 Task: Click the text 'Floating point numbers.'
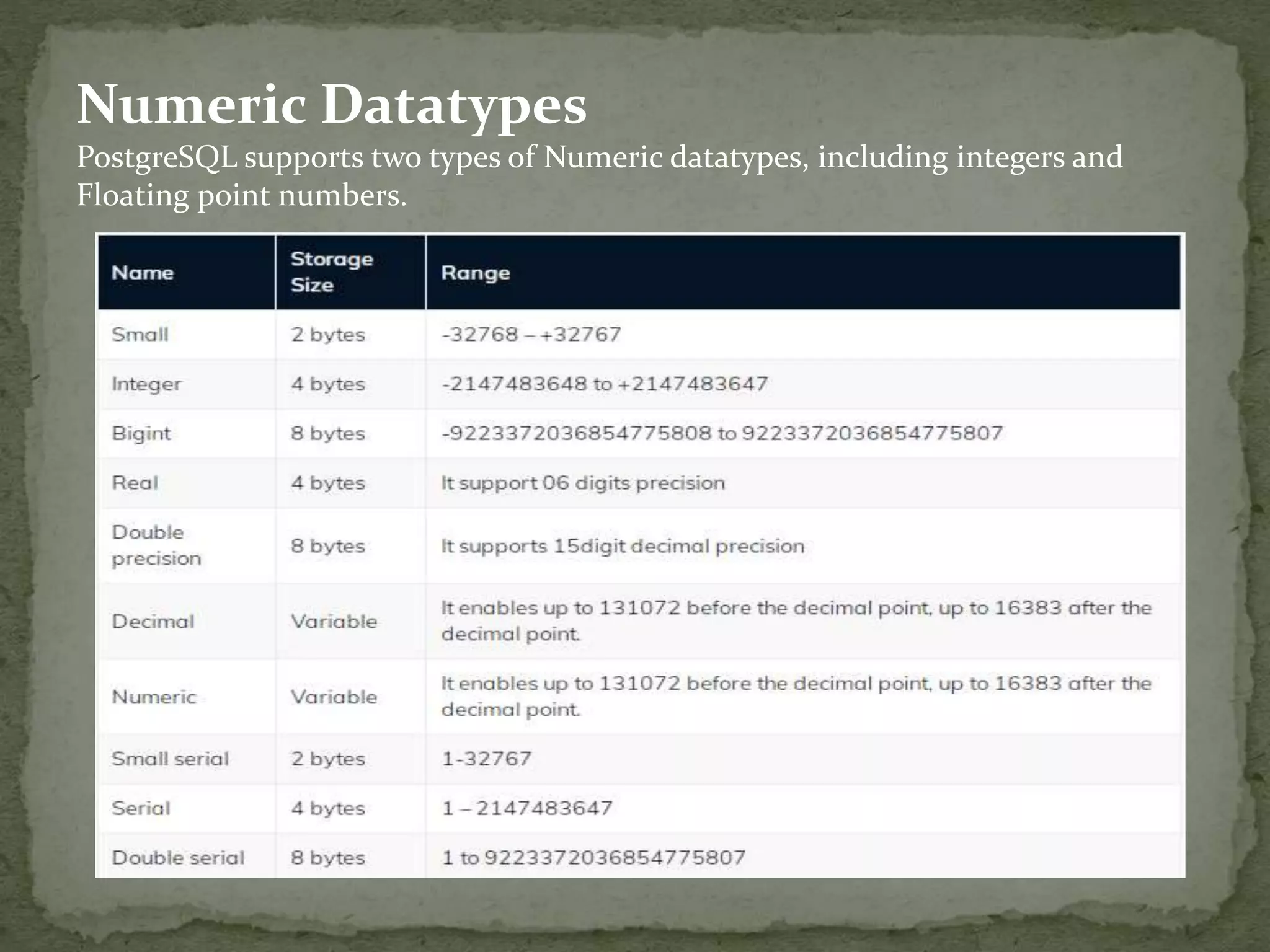[242, 196]
